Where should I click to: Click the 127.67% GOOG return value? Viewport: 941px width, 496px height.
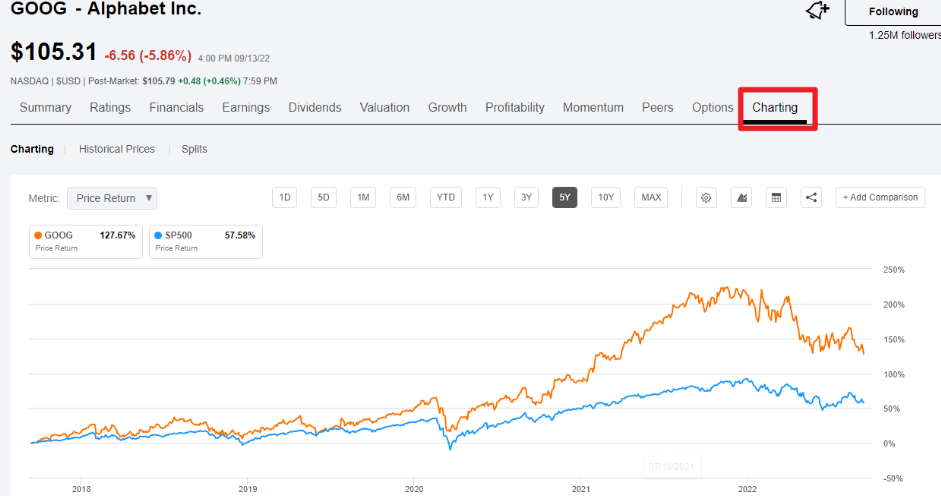pyautogui.click(x=118, y=235)
